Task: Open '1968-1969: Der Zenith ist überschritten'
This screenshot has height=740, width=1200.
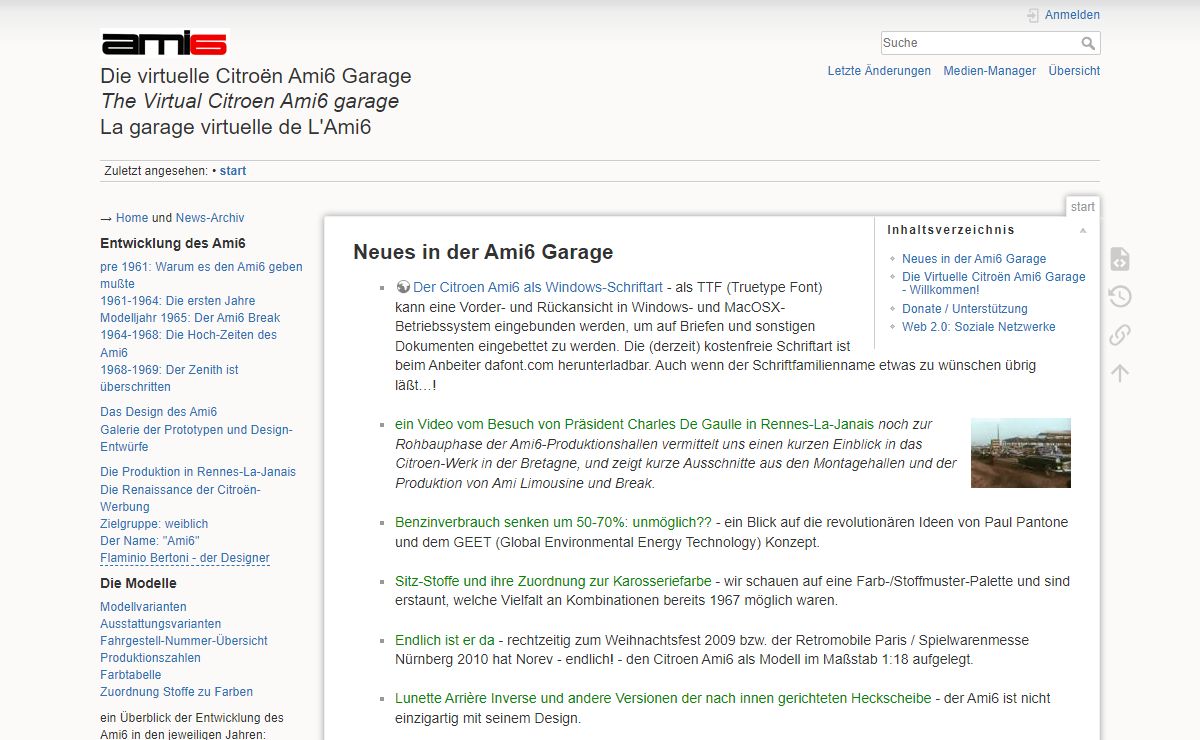Action: tap(169, 378)
